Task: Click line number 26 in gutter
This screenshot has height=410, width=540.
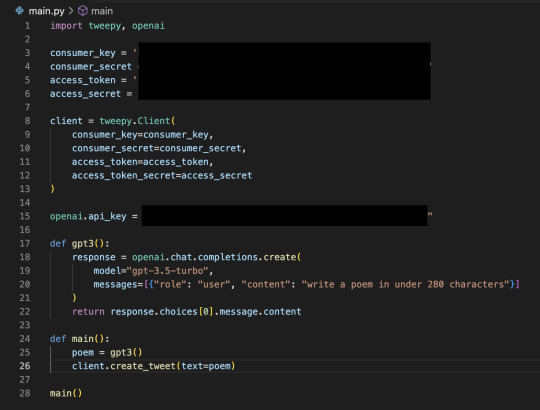Action: [x=25, y=366]
